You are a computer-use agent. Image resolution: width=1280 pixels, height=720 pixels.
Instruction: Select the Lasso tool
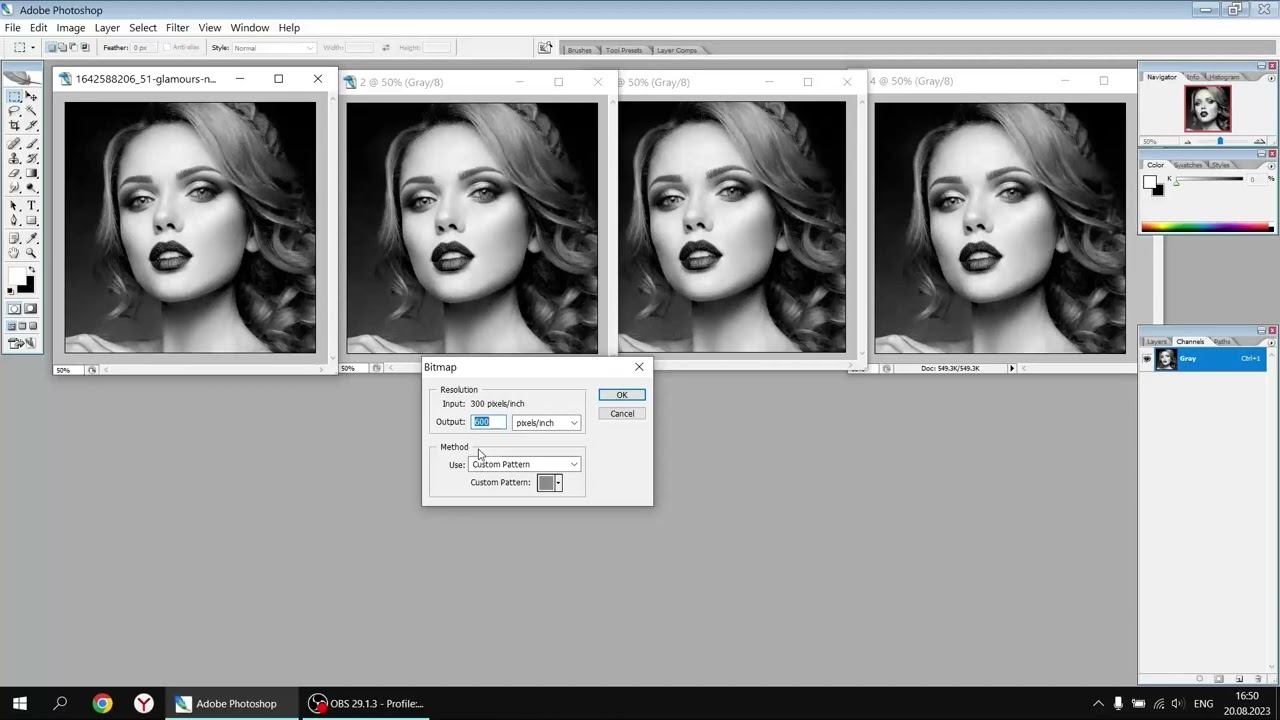[14, 111]
